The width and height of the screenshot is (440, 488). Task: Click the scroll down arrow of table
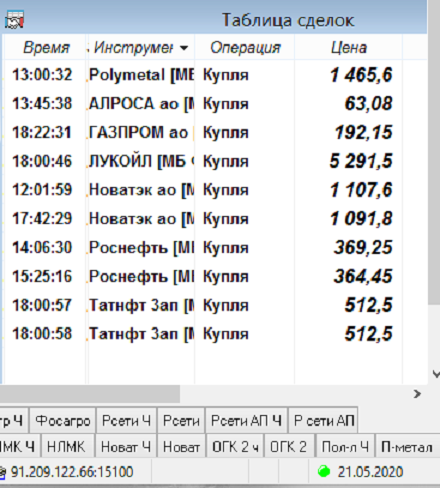point(435,374)
